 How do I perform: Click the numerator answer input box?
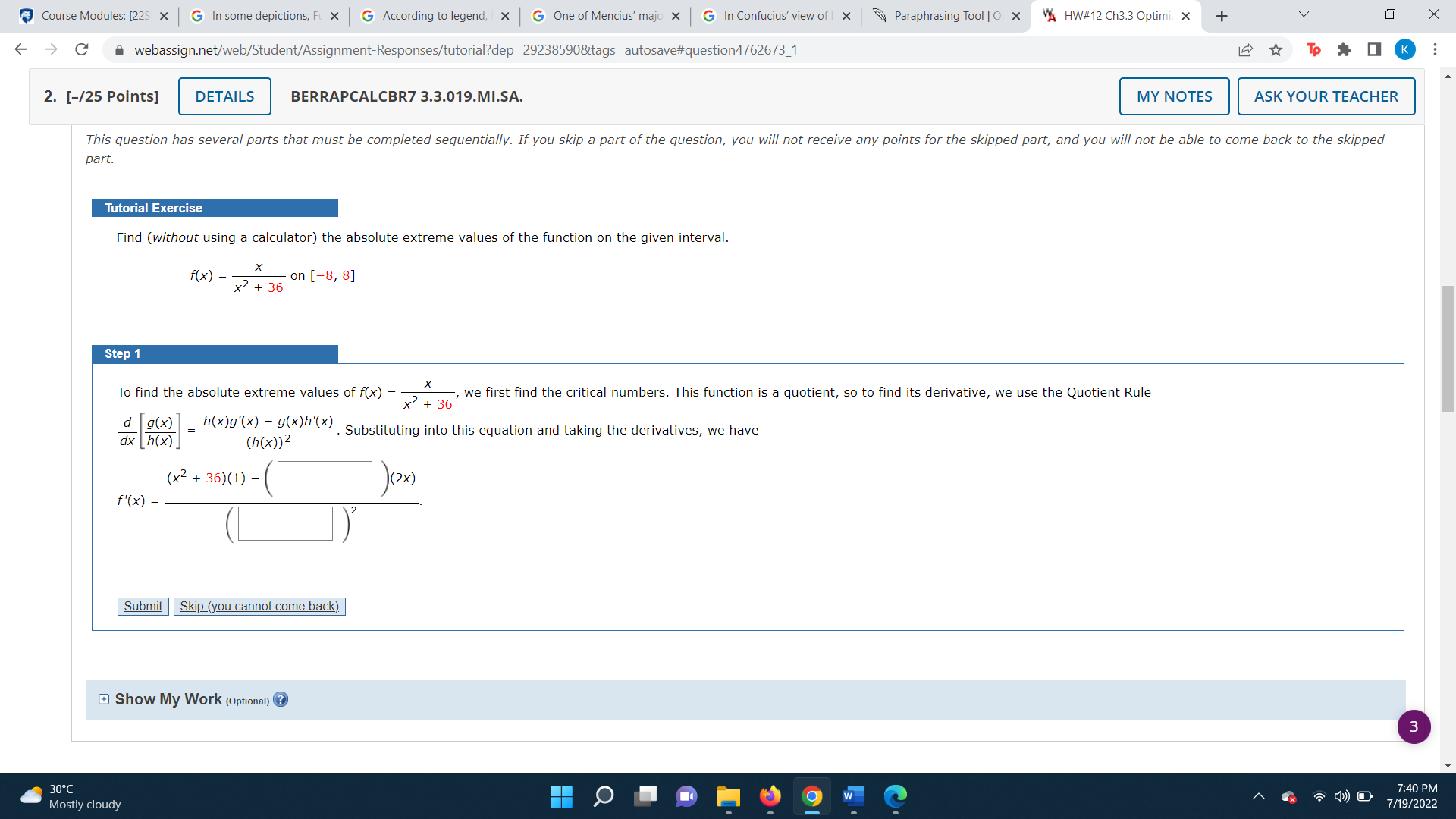coord(325,478)
